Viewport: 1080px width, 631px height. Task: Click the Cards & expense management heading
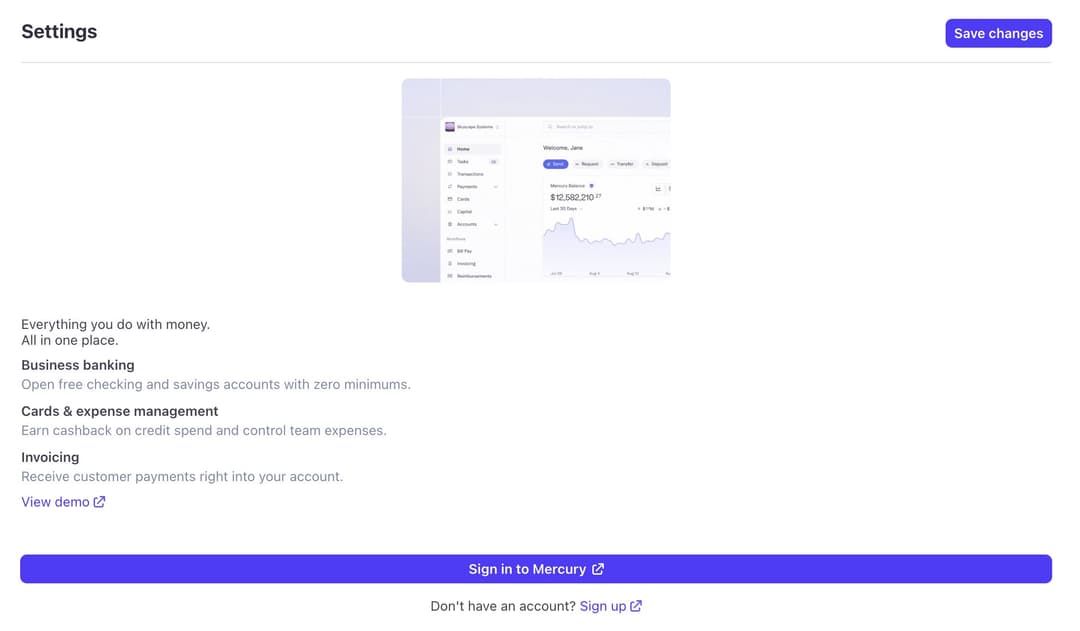120,411
